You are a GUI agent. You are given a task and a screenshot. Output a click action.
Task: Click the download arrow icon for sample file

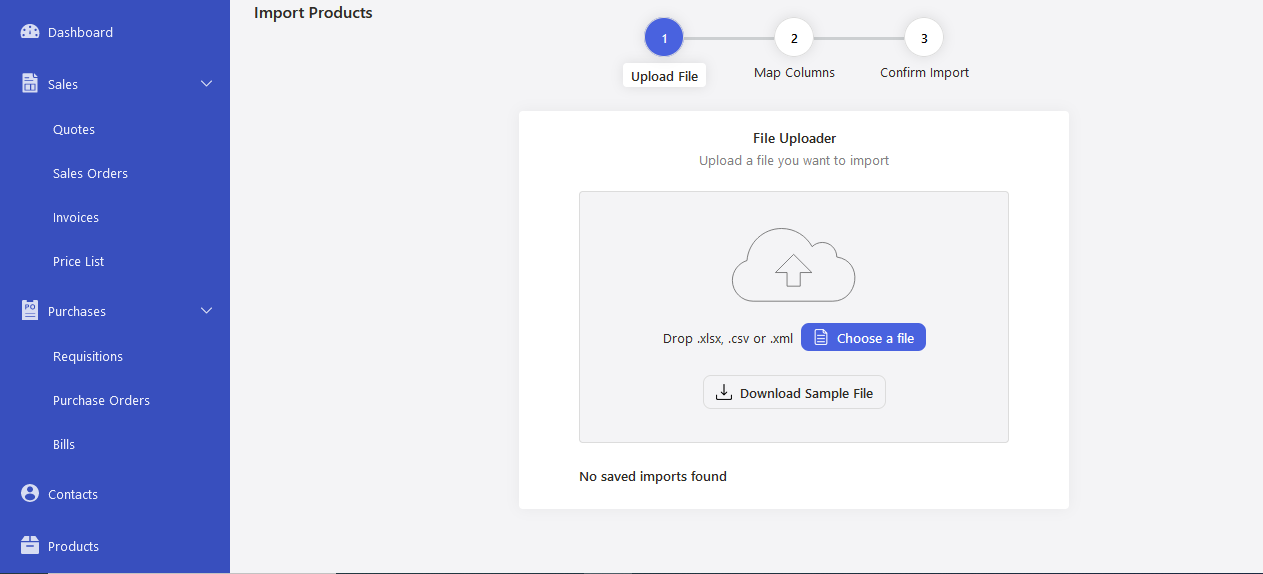pyautogui.click(x=724, y=393)
